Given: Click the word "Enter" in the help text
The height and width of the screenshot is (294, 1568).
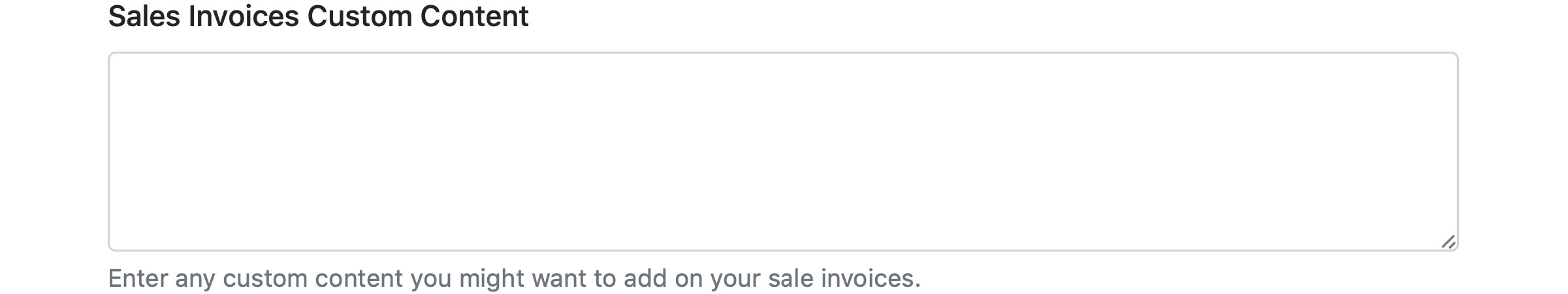Looking at the screenshot, I should pyautogui.click(x=138, y=279).
